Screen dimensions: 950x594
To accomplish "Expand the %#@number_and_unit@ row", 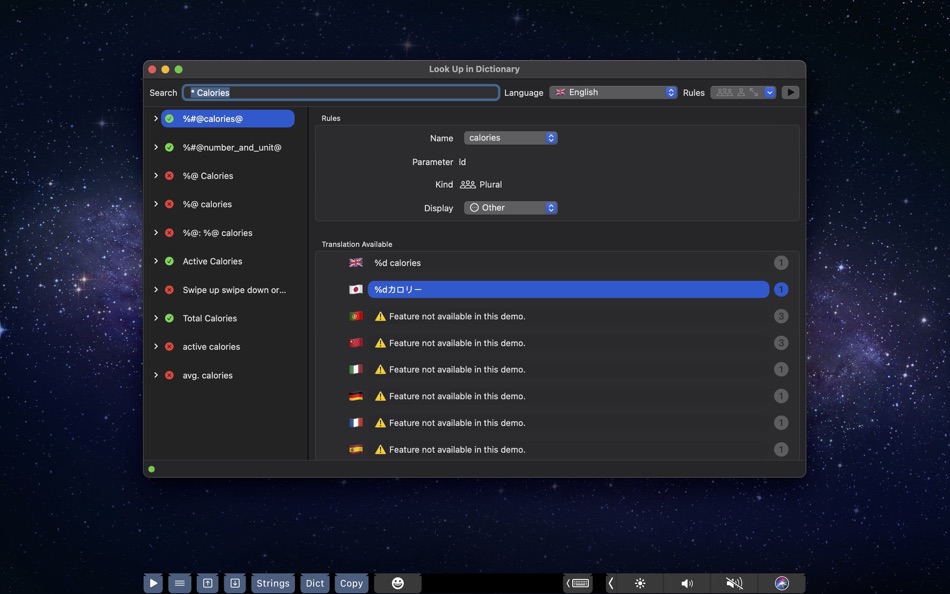I will pyautogui.click(x=156, y=147).
